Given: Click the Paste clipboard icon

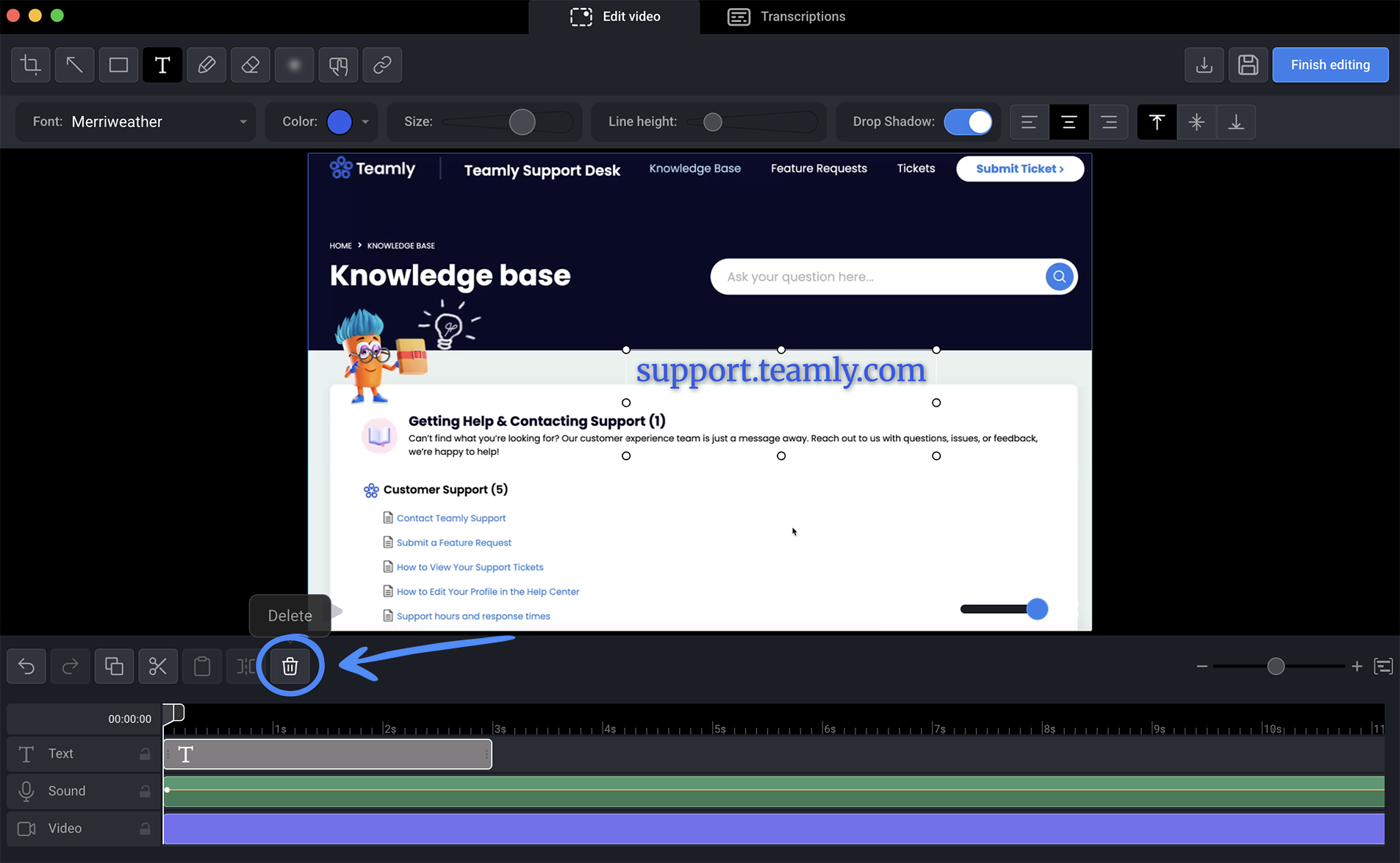Looking at the screenshot, I should tap(202, 667).
